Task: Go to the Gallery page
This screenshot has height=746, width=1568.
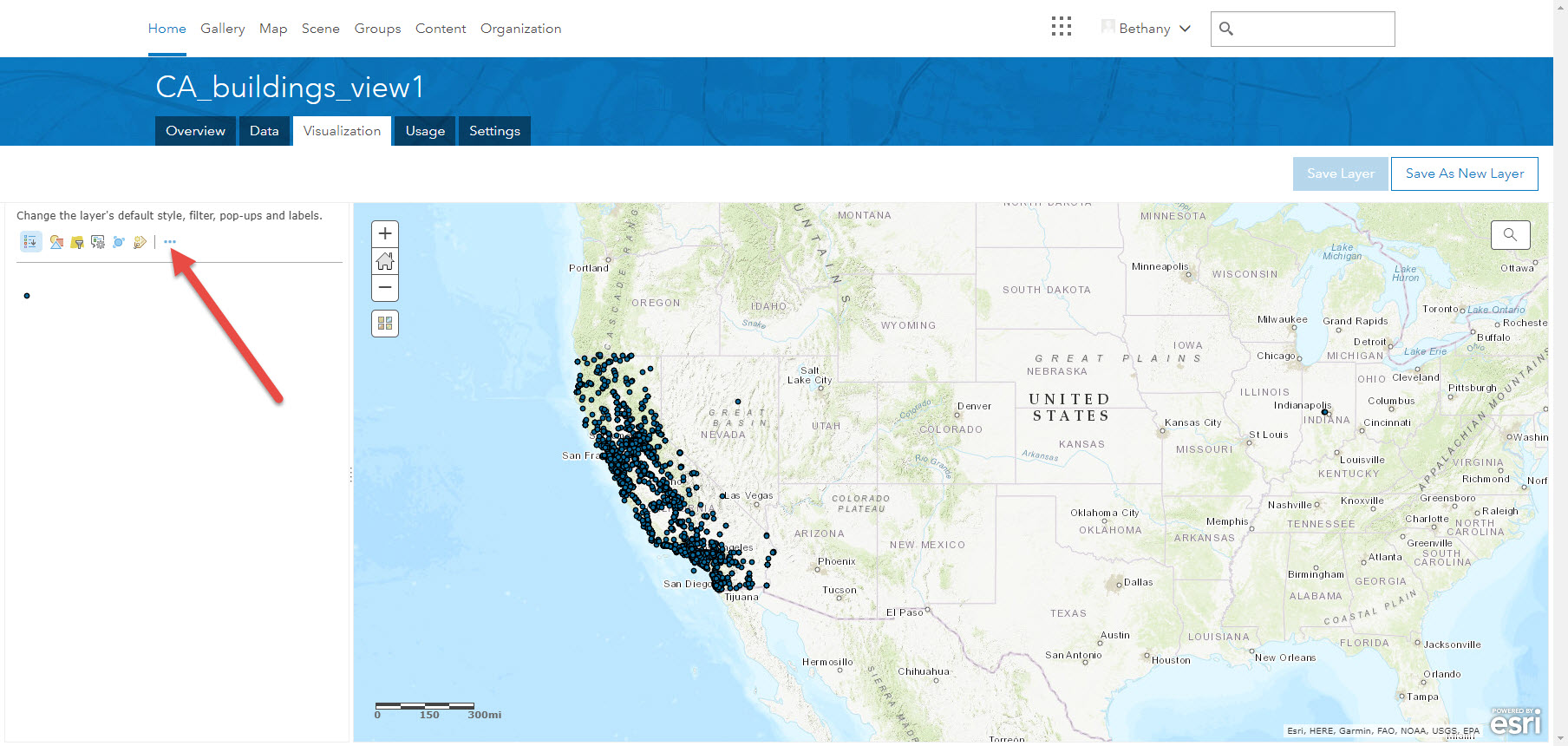Action: [x=223, y=29]
